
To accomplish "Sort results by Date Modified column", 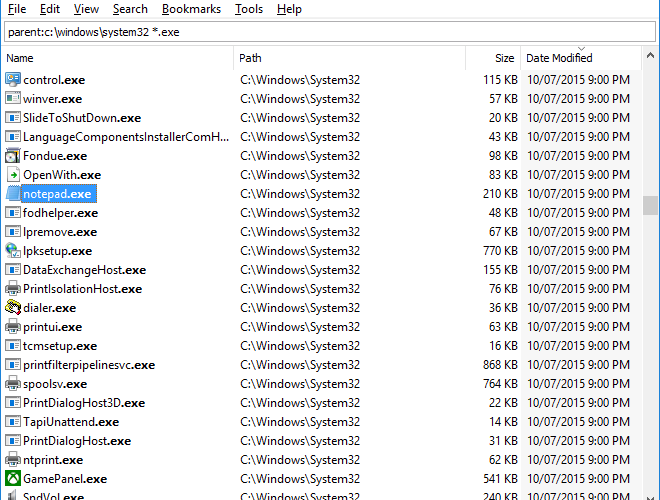I will tap(559, 58).
